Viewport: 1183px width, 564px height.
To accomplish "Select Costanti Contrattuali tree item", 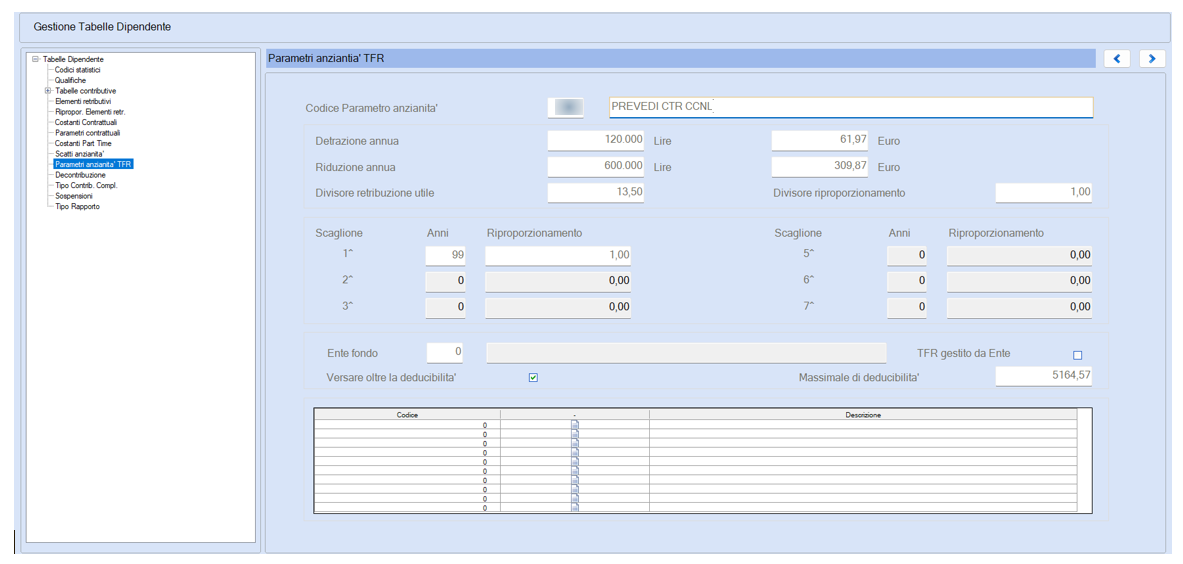I will [x=86, y=122].
